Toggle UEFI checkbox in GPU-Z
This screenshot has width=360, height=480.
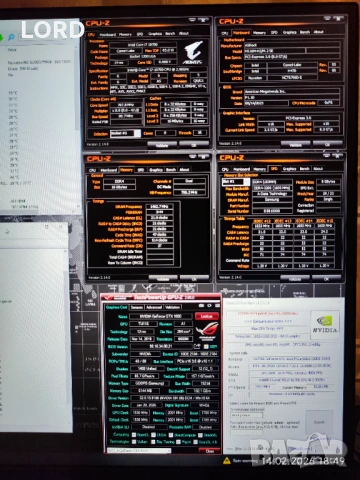point(206,347)
